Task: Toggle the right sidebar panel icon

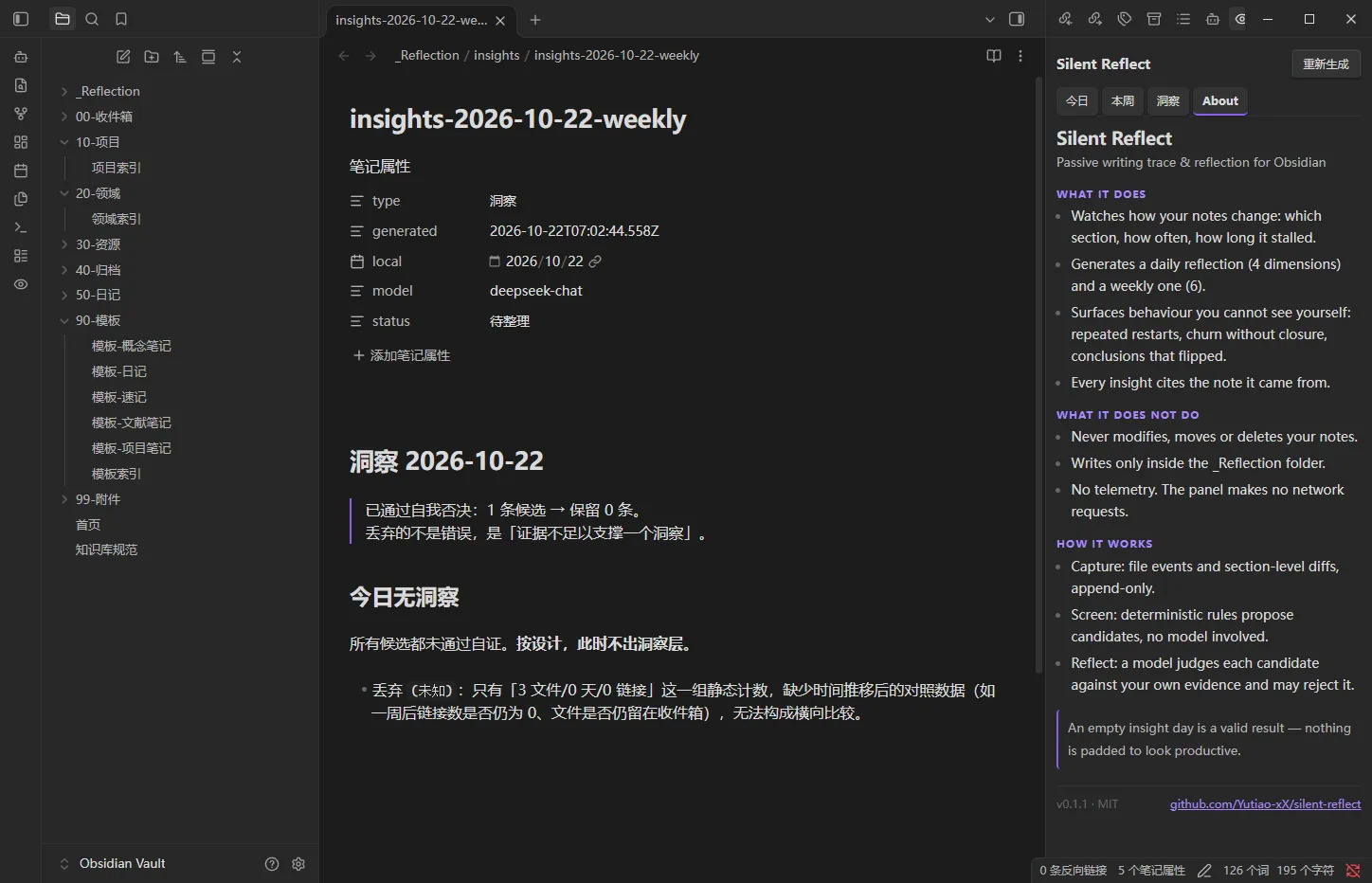Action: 1017,19
